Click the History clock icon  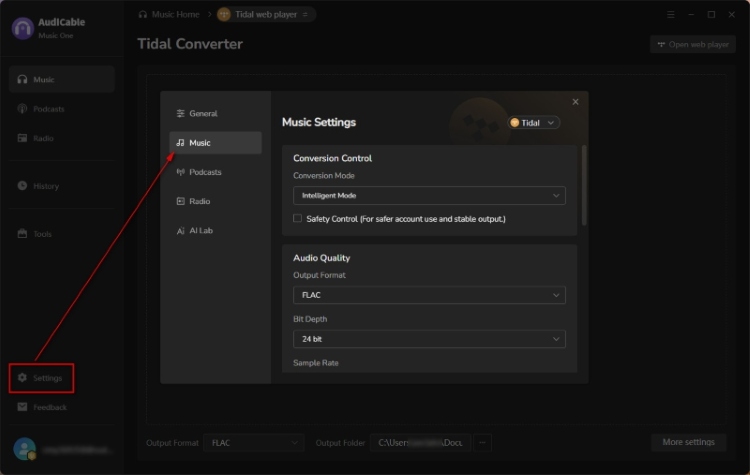coord(22,186)
